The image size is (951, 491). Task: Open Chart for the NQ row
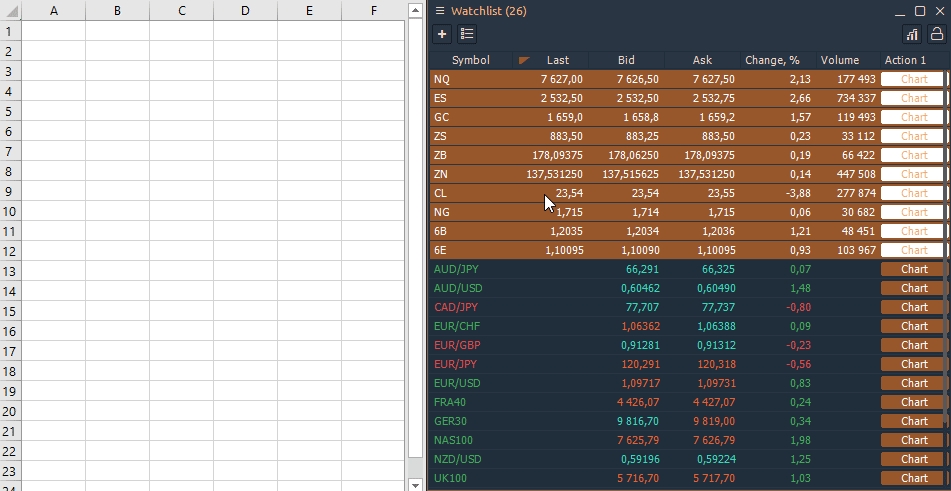pyautogui.click(x=914, y=79)
